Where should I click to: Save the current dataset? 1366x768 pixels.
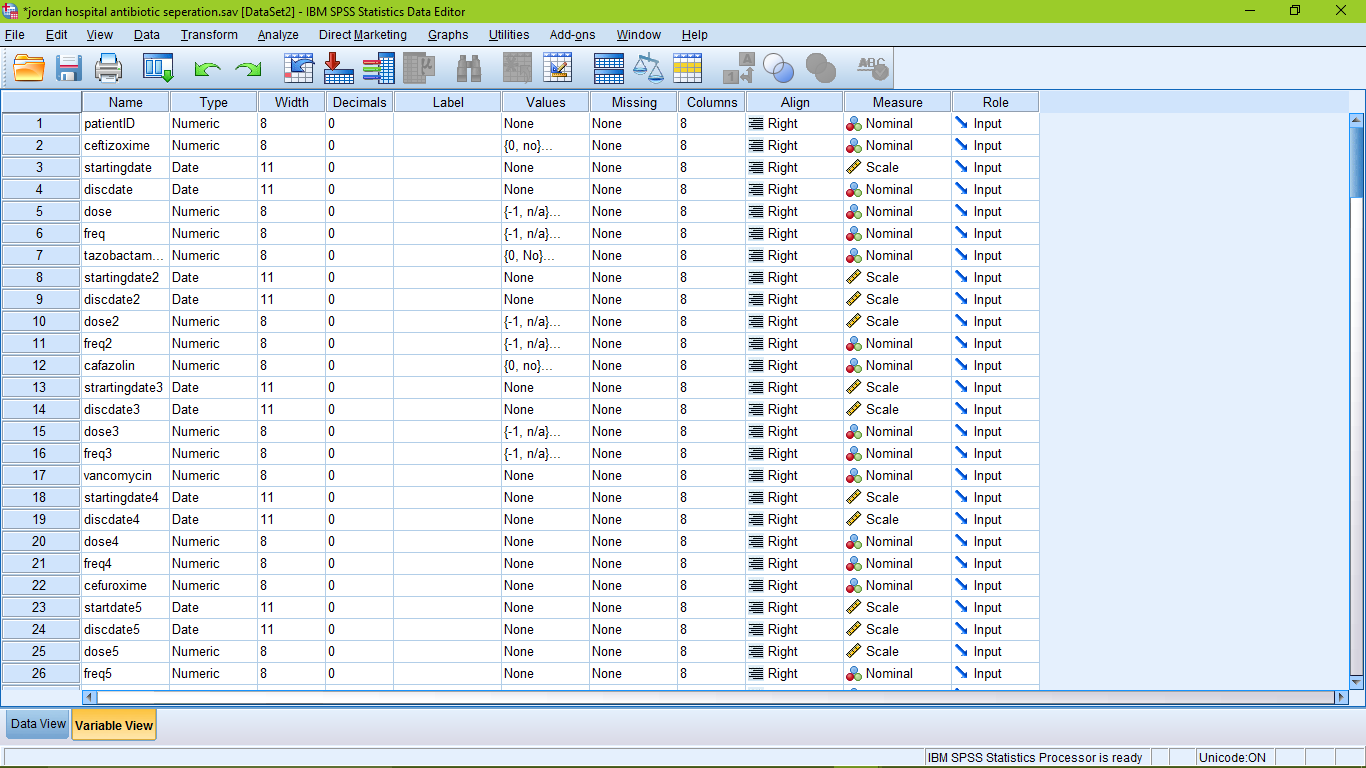point(67,68)
